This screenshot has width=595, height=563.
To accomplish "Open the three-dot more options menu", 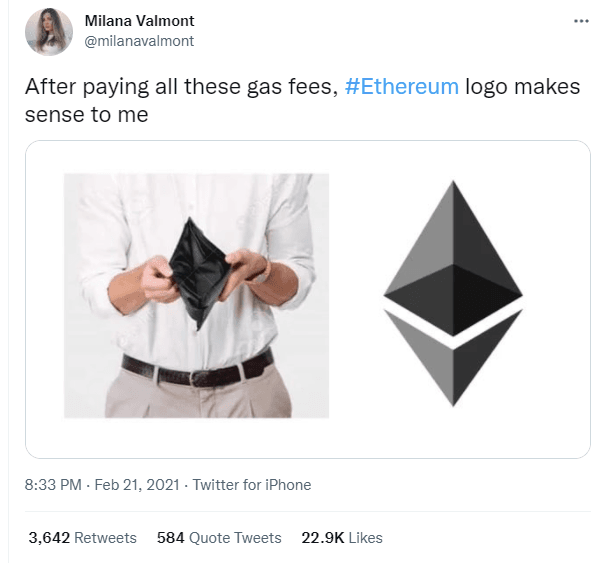I will tap(581, 21).
